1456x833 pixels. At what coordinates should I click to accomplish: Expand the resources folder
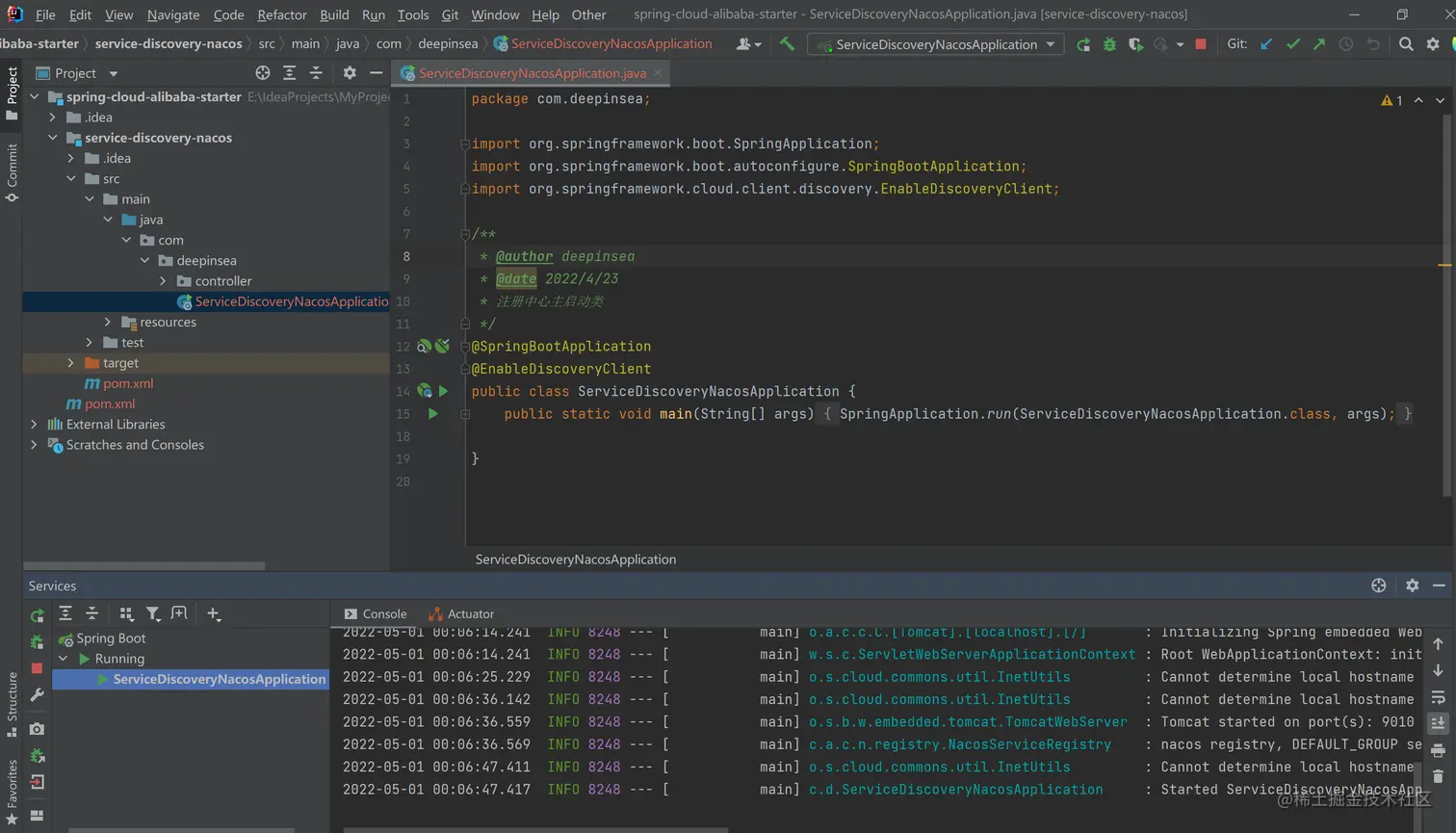pyautogui.click(x=108, y=322)
